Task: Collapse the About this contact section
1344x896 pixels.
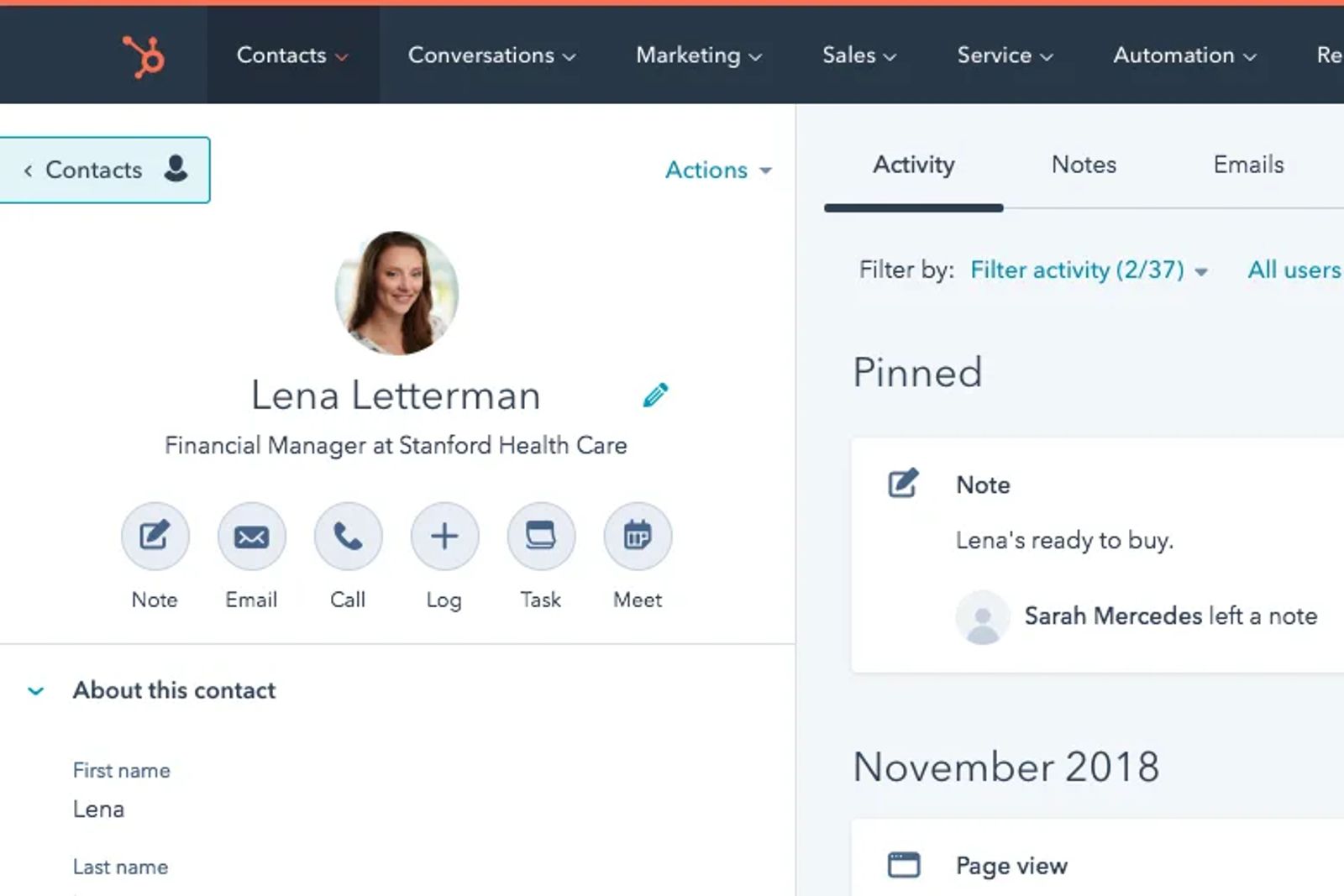Action: 35,691
